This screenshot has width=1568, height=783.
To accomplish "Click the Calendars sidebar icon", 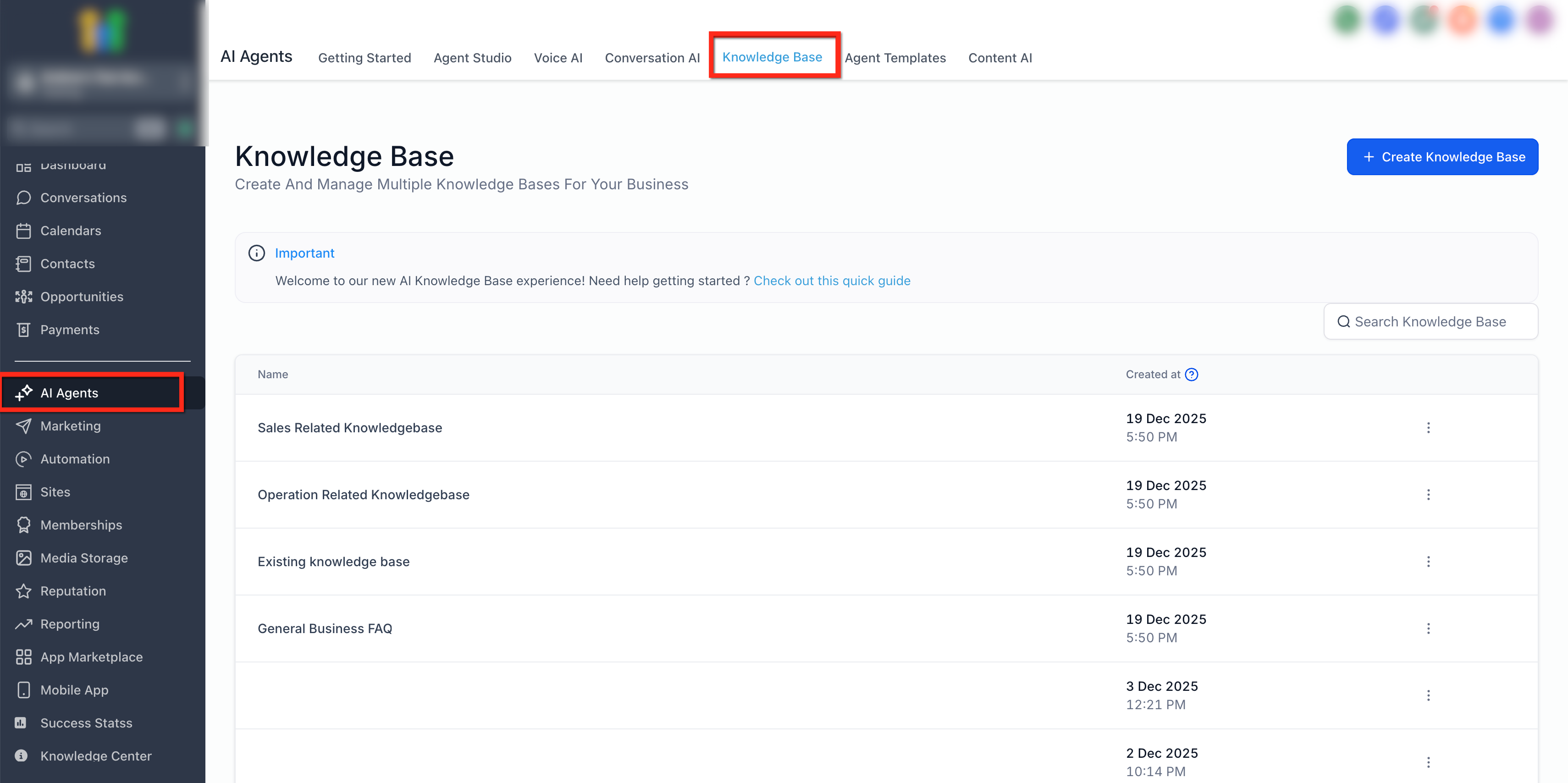I will (23, 231).
